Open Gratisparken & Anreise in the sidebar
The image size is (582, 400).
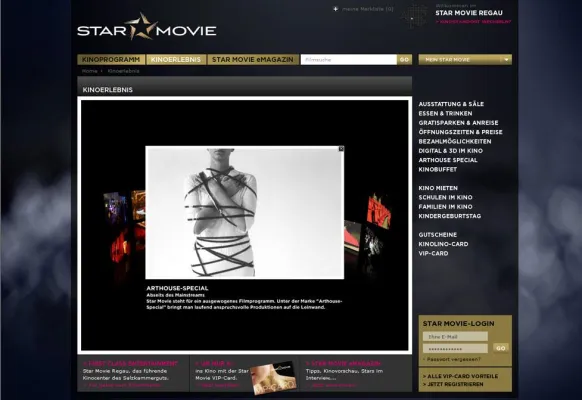pos(458,123)
